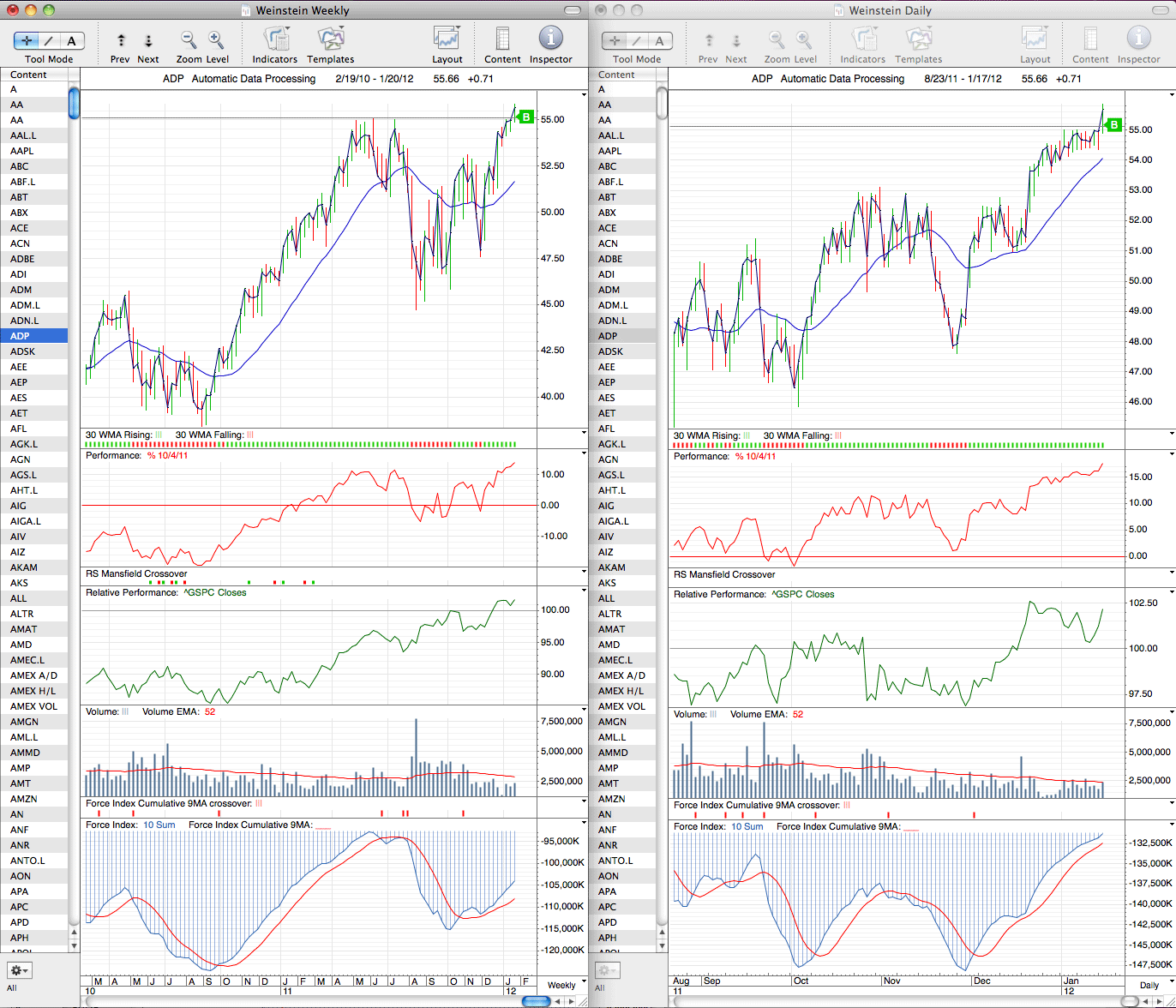The width and height of the screenshot is (1176, 1008).
Task: Select ADBE in Weinstein Weekly content list
Action: click(x=34, y=259)
